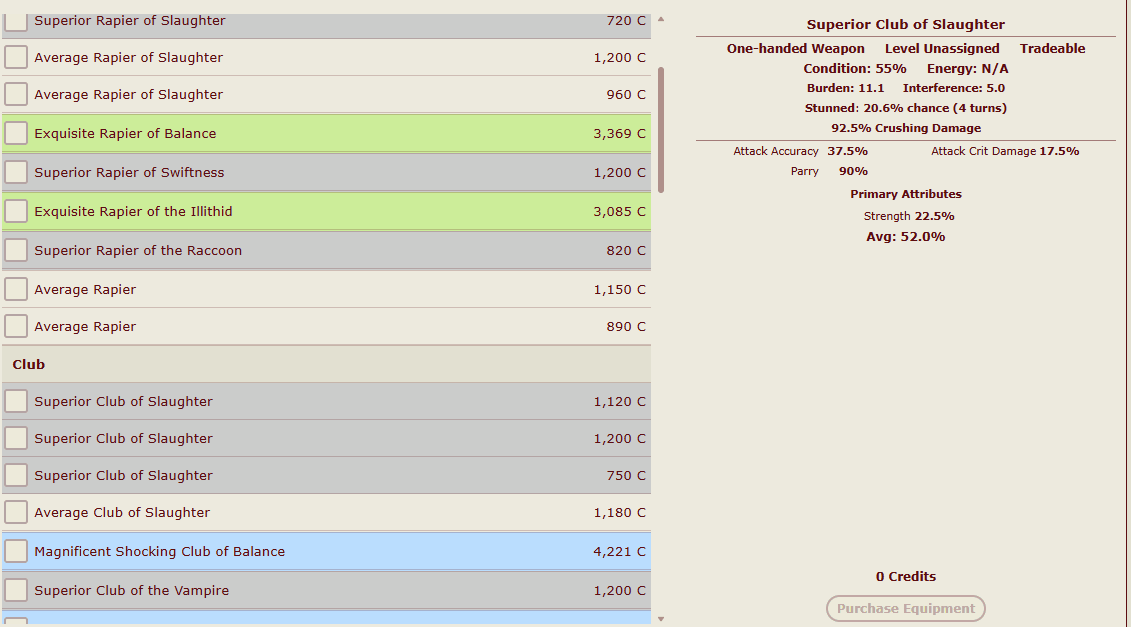
Task: Check the 750 C Superior Club of Slaughter box
Action: point(16,475)
